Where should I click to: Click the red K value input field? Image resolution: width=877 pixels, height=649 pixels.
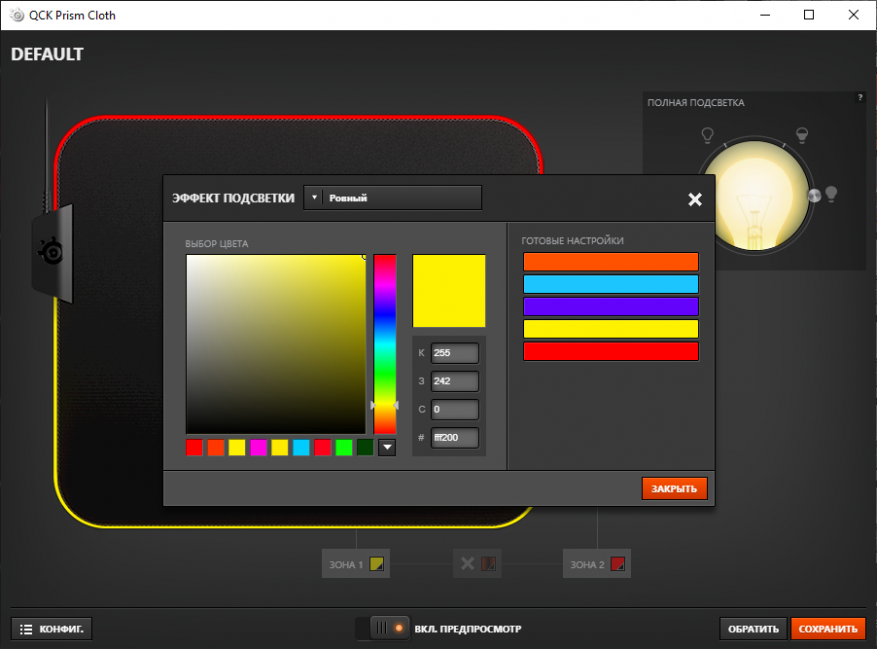coord(455,353)
